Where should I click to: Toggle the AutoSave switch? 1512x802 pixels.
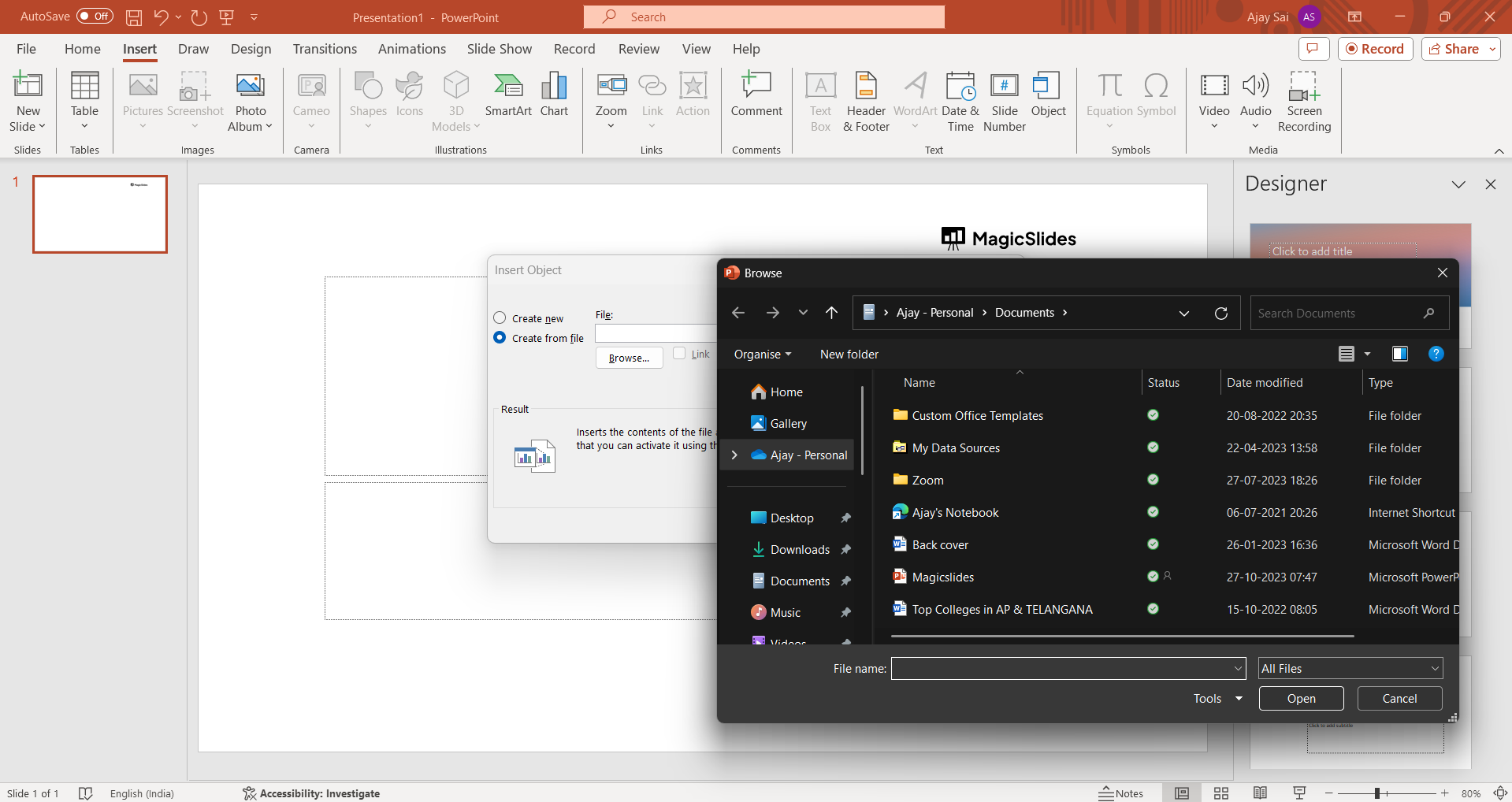click(x=95, y=17)
